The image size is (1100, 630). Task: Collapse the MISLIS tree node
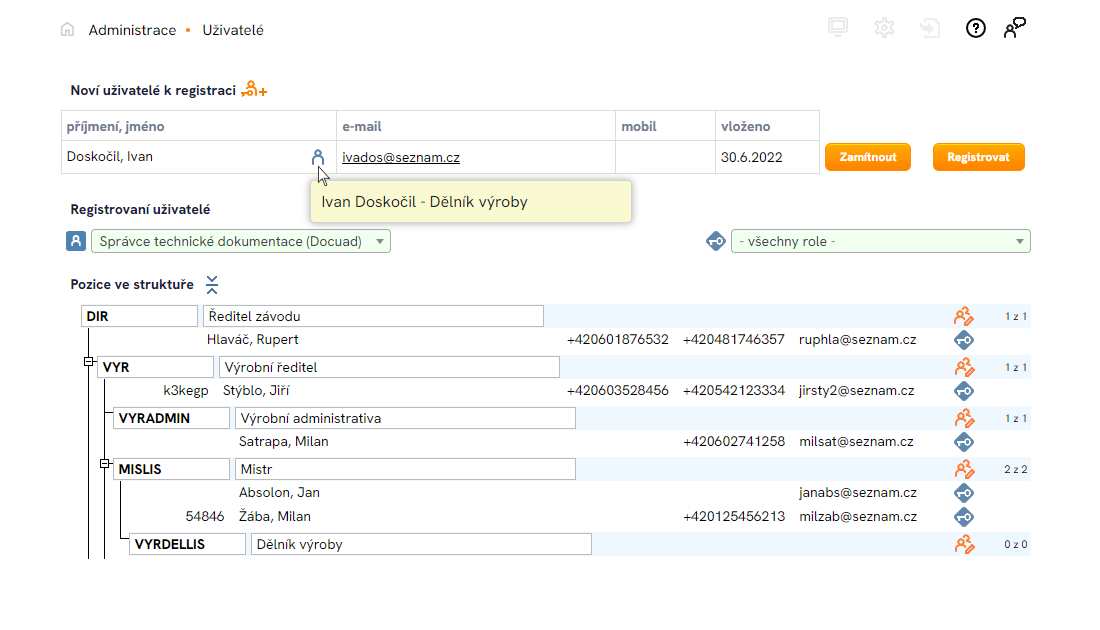pos(105,463)
